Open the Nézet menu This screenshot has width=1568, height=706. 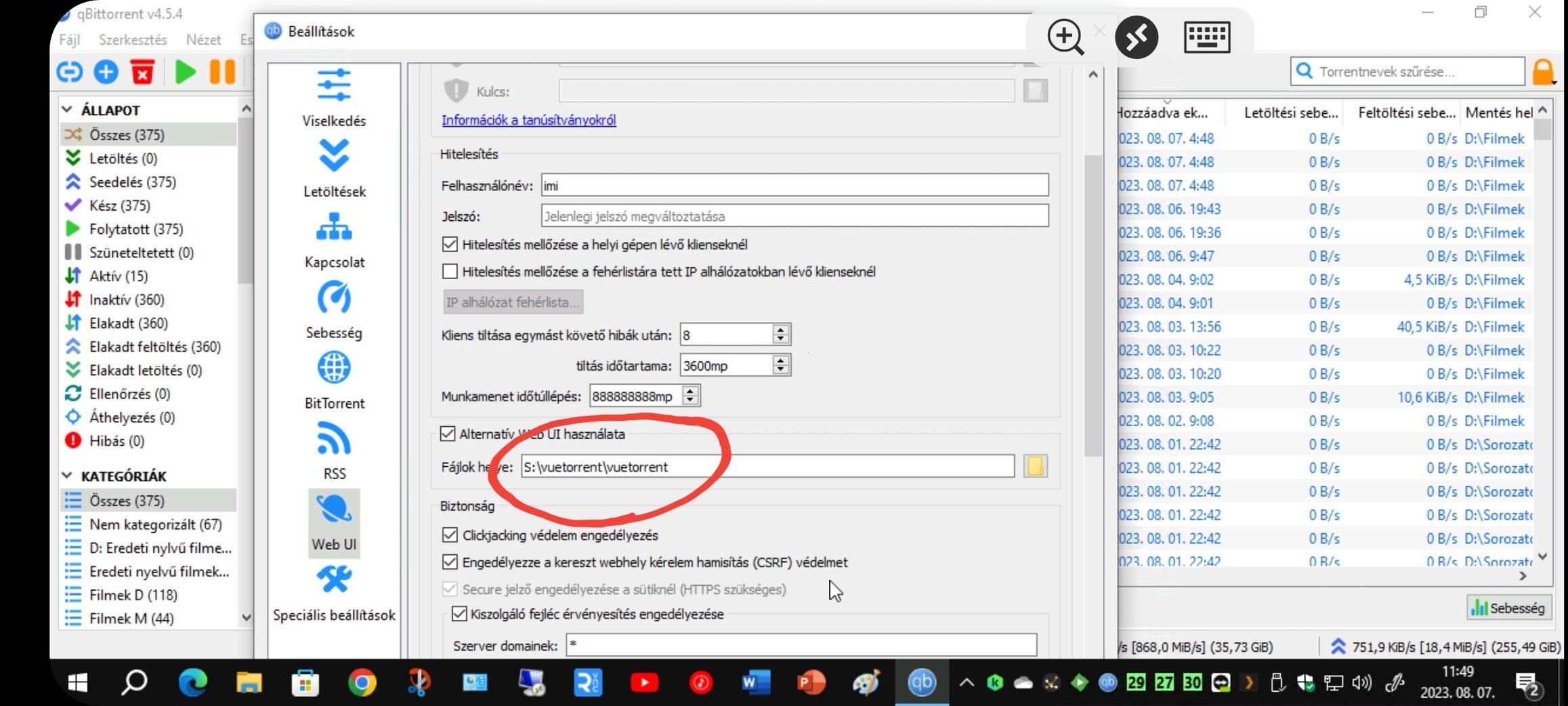pos(203,40)
